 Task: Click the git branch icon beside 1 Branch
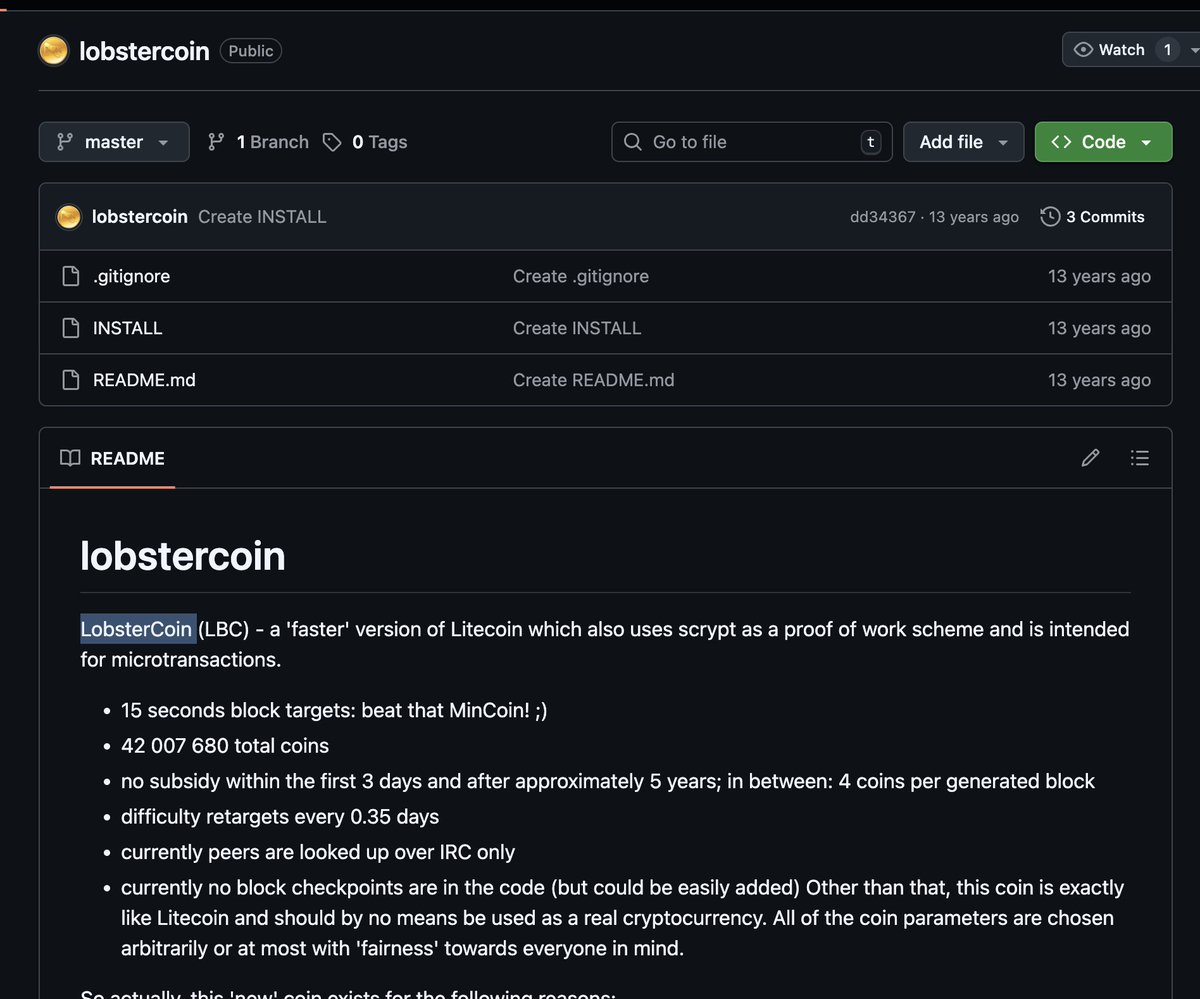point(216,142)
